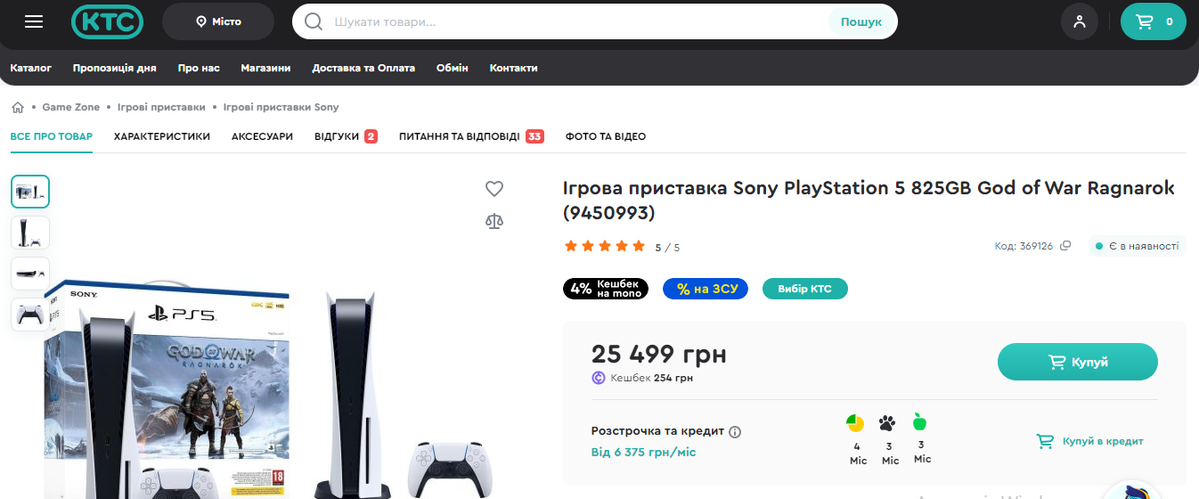Screen dimensions: 1199x499
Task: Copy the product code icon
Action: point(1066,246)
